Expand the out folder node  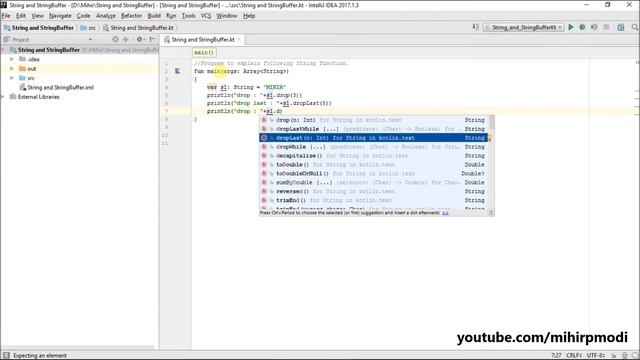click(x=12, y=69)
